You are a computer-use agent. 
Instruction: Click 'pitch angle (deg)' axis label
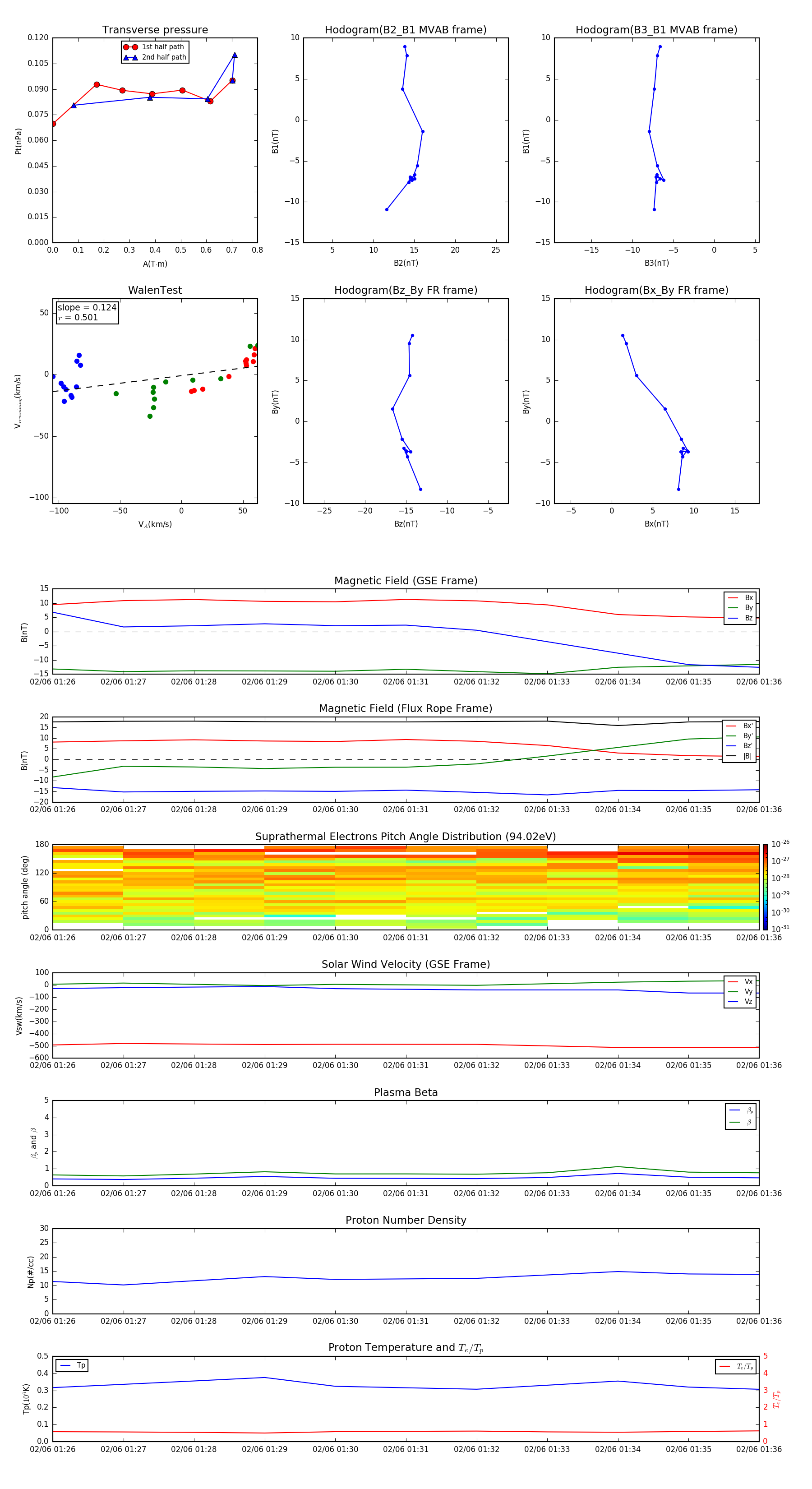(x=25, y=887)
